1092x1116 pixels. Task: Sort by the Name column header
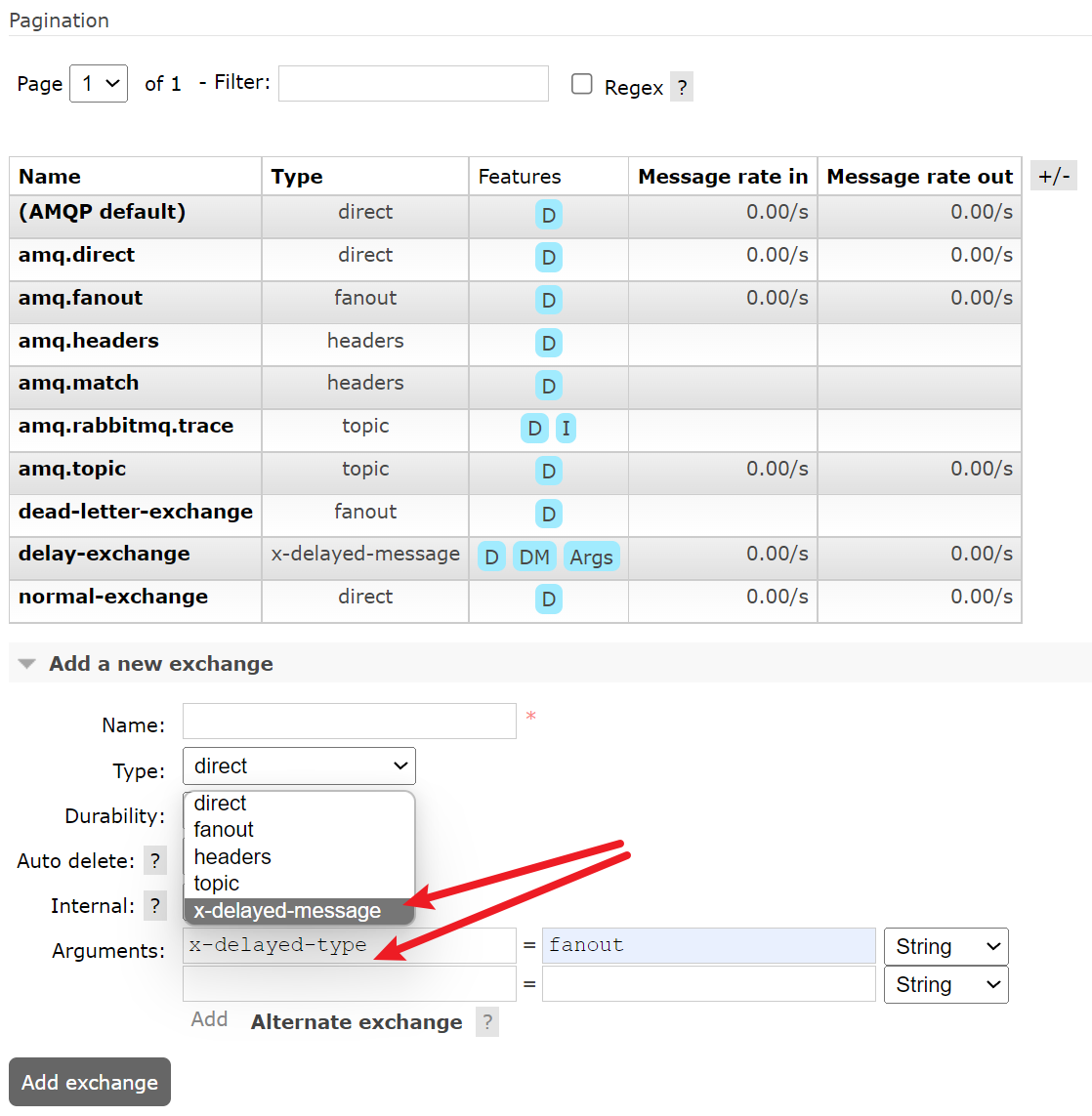point(50,177)
